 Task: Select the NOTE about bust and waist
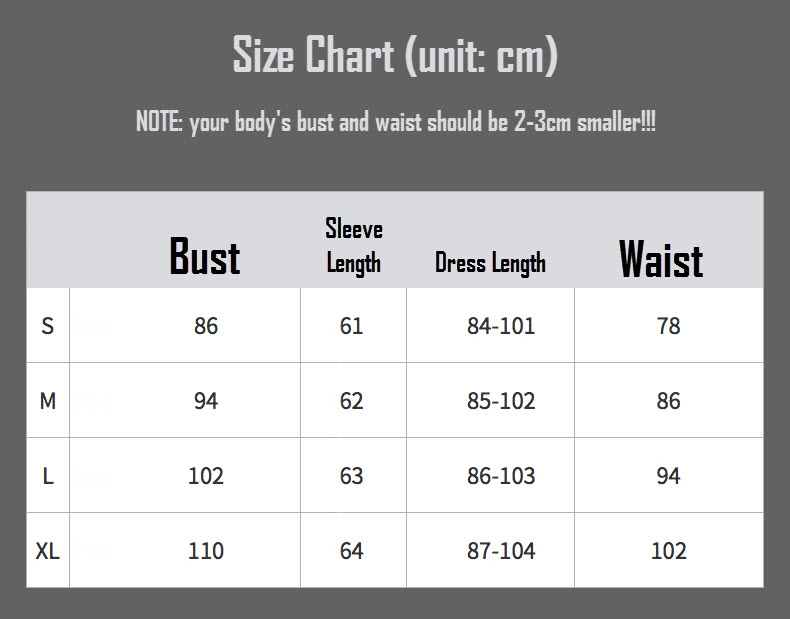396,122
